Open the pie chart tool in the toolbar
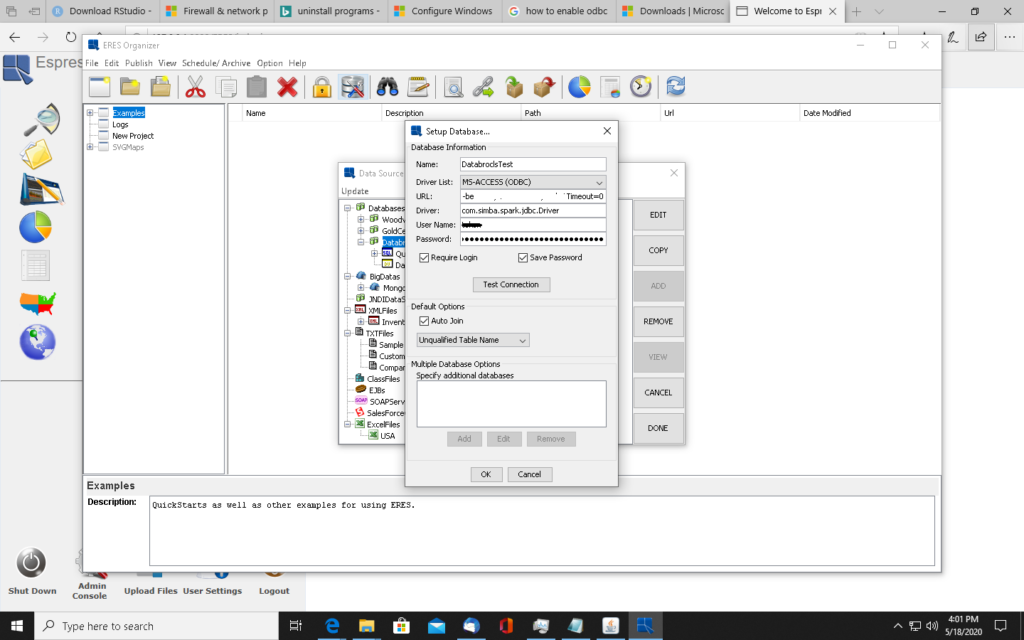Screen dimensions: 1024x640 coord(579,87)
